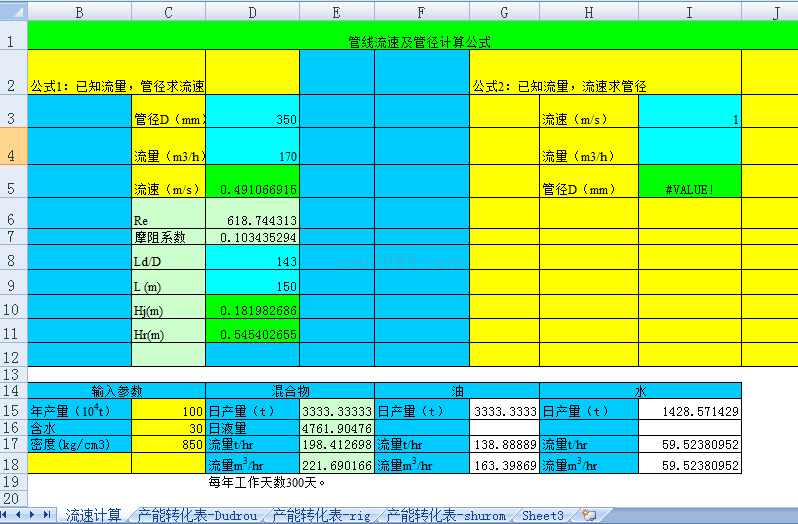Switch to the 产能转化表-Dudrou sheet tab
The height and width of the screenshot is (524, 798).
(196, 515)
